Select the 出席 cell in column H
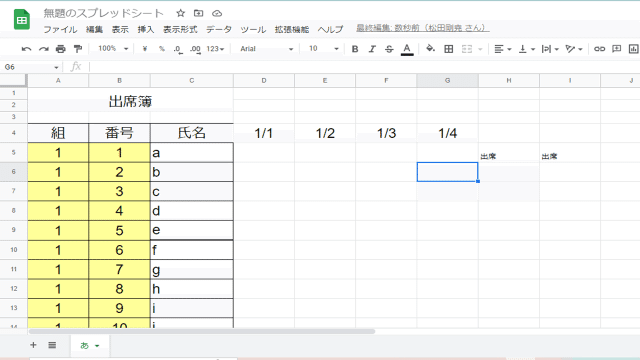 click(x=509, y=153)
